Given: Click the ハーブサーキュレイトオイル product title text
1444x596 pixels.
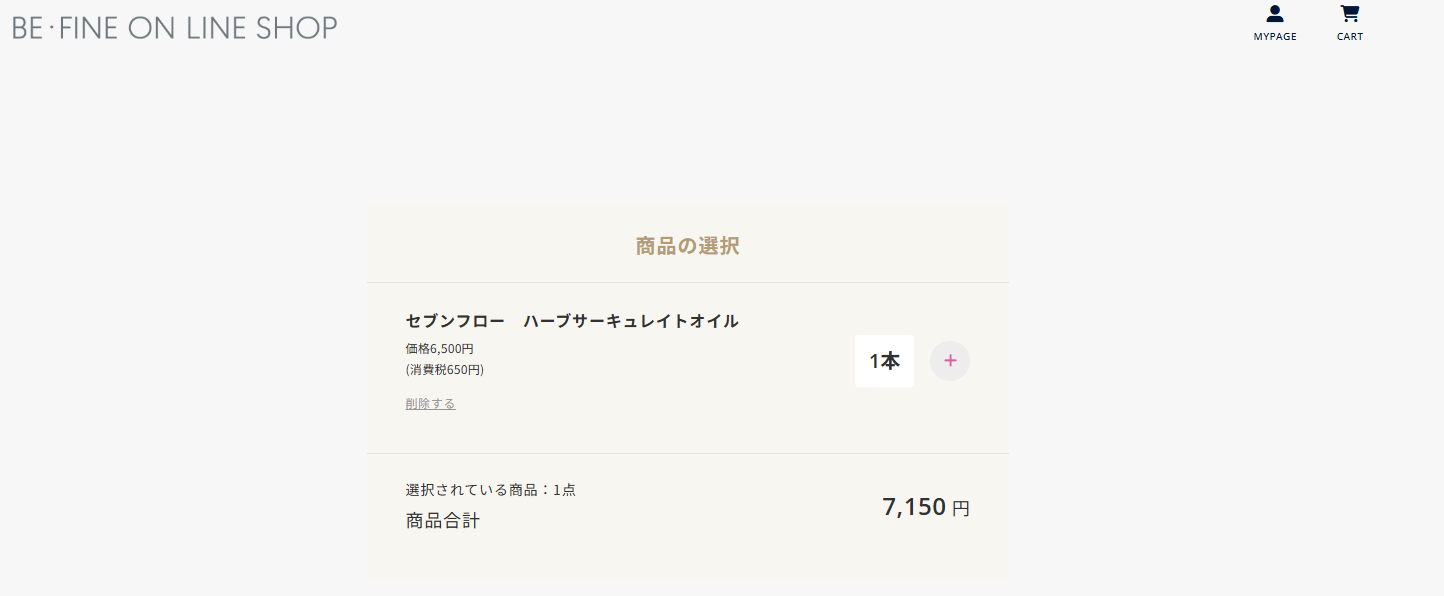Looking at the screenshot, I should (631, 321).
